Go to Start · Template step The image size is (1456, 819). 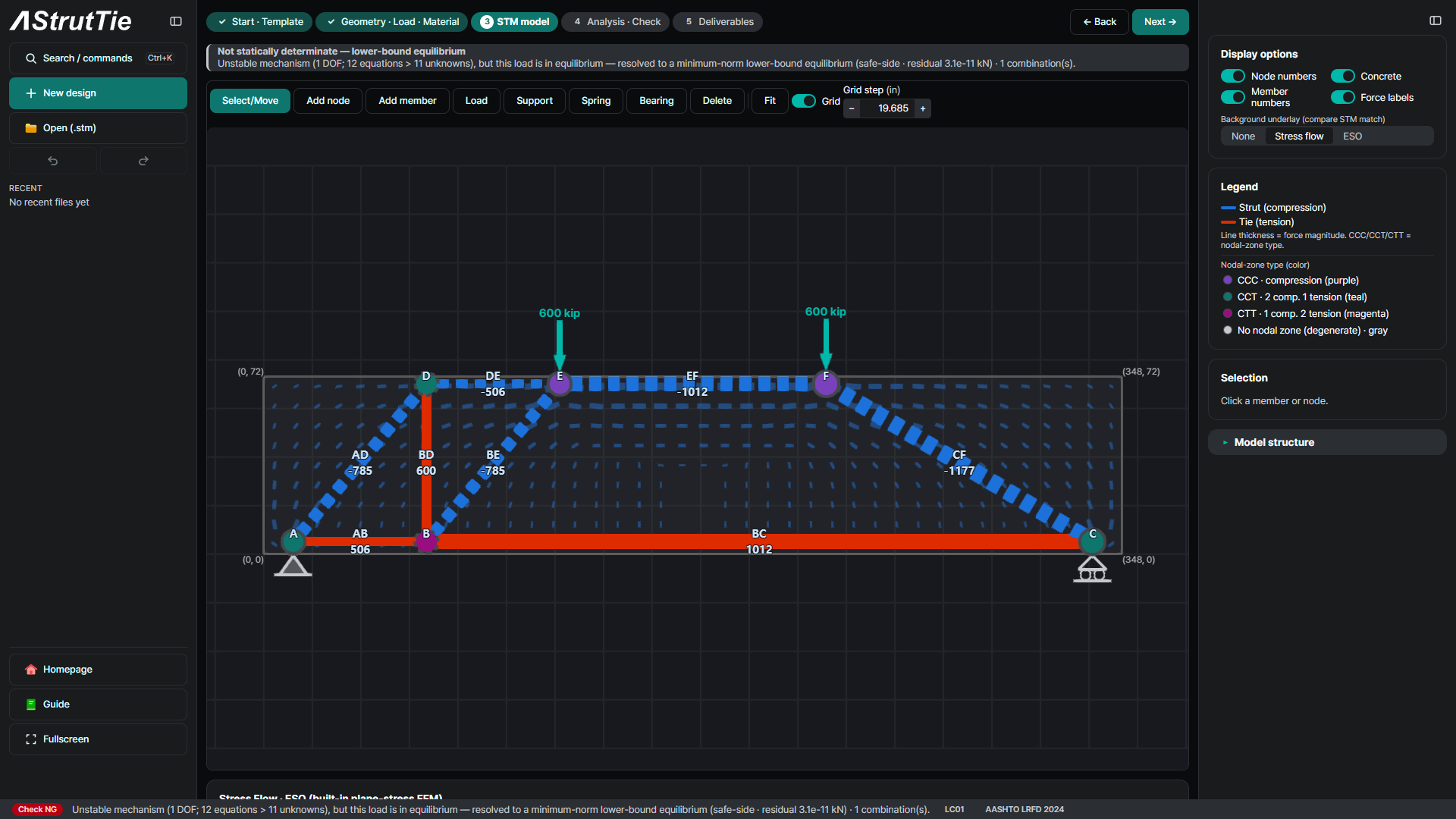260,22
